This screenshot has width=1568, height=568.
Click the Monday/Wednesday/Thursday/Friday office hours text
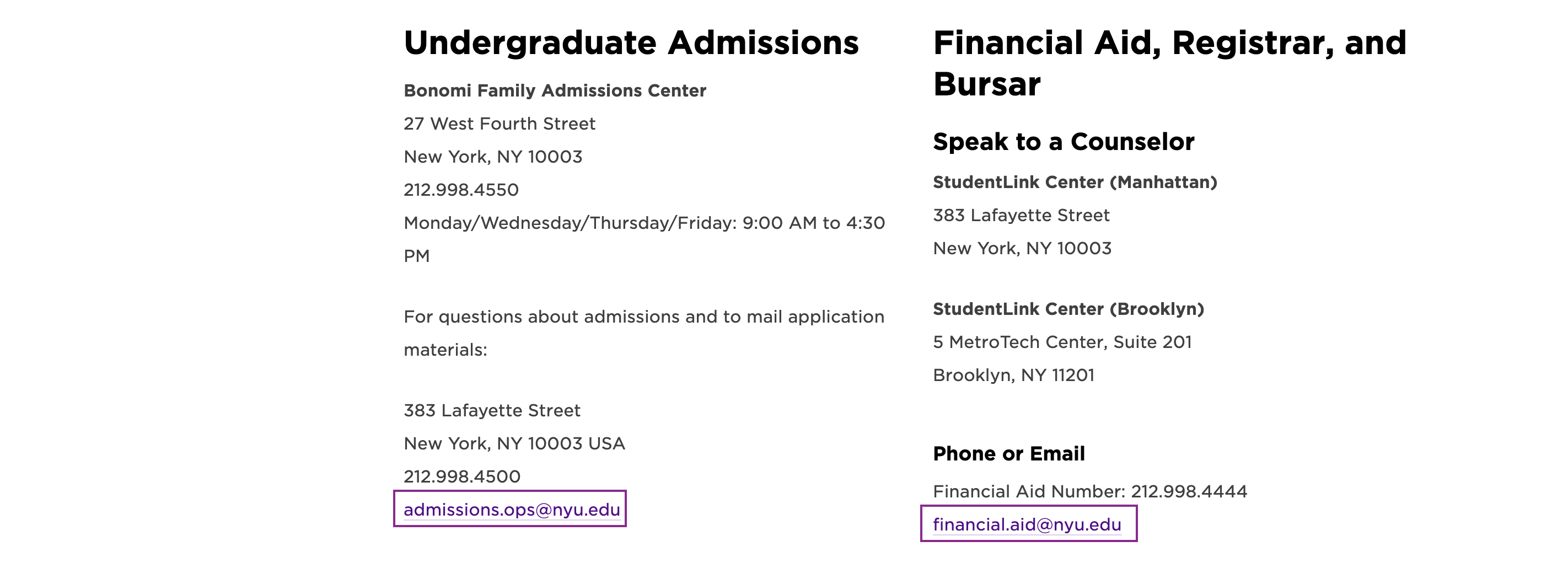[644, 239]
